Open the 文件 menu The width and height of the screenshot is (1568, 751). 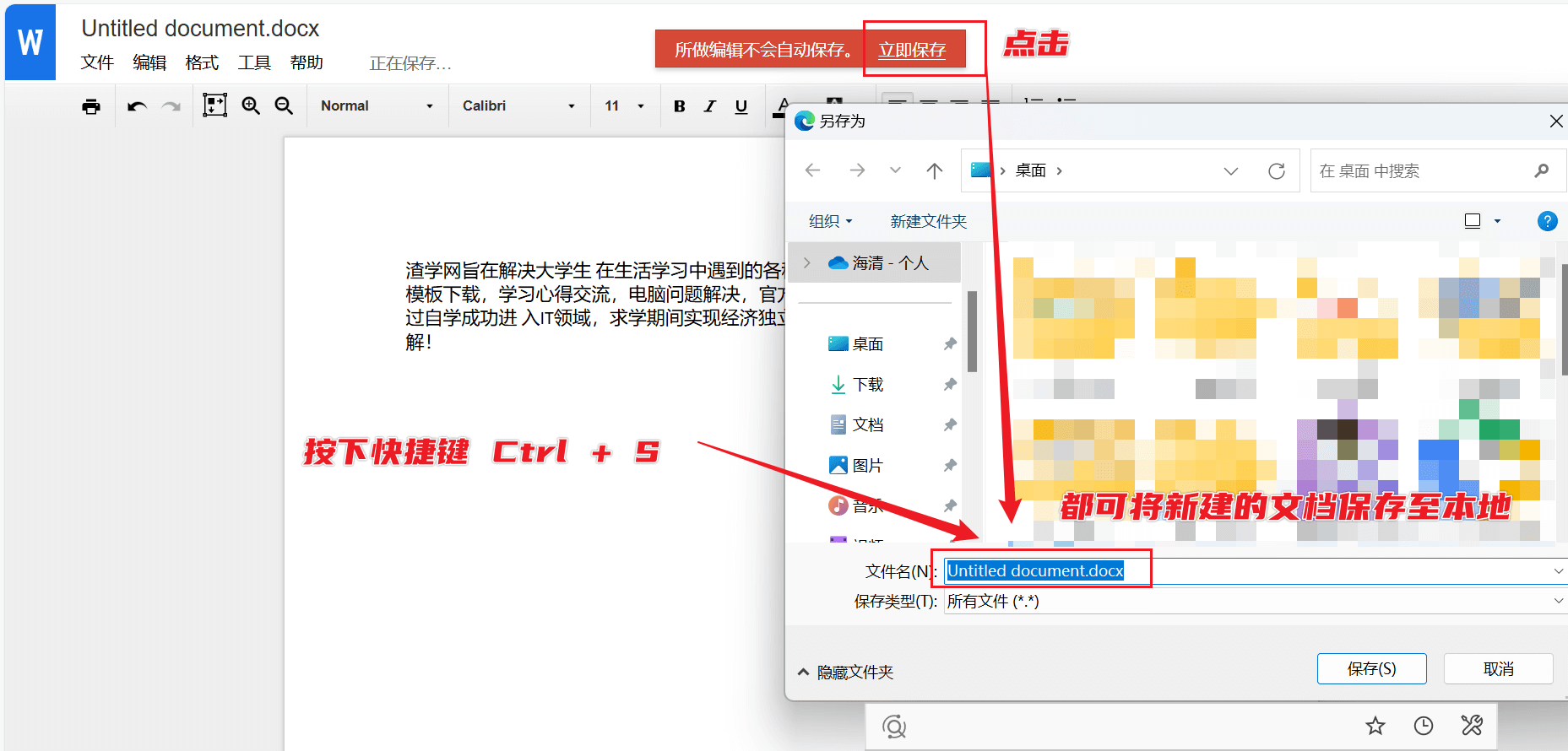pyautogui.click(x=97, y=62)
